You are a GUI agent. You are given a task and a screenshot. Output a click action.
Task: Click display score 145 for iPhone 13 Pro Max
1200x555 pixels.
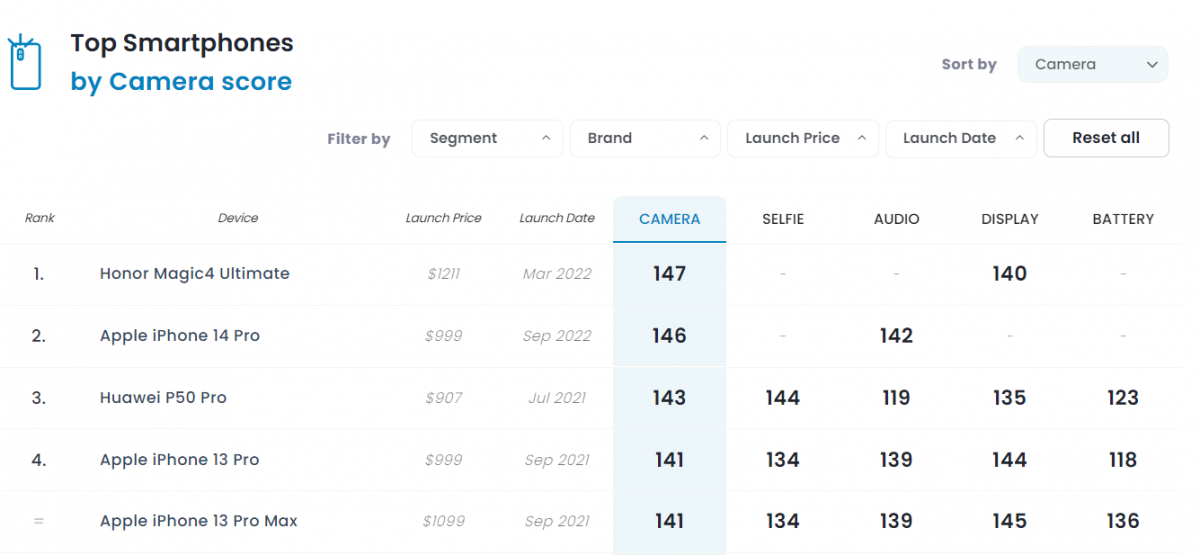pyautogui.click(x=1010, y=522)
